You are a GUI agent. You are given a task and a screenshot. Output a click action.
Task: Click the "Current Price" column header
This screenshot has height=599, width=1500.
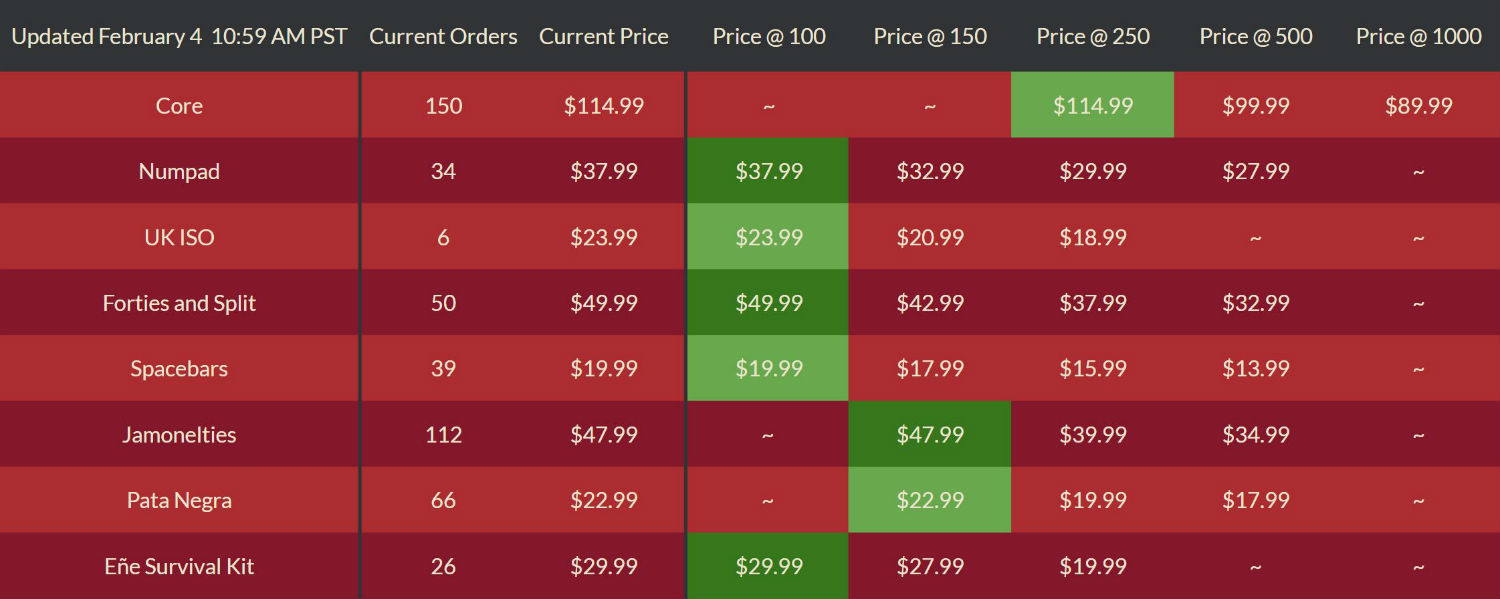(x=604, y=37)
